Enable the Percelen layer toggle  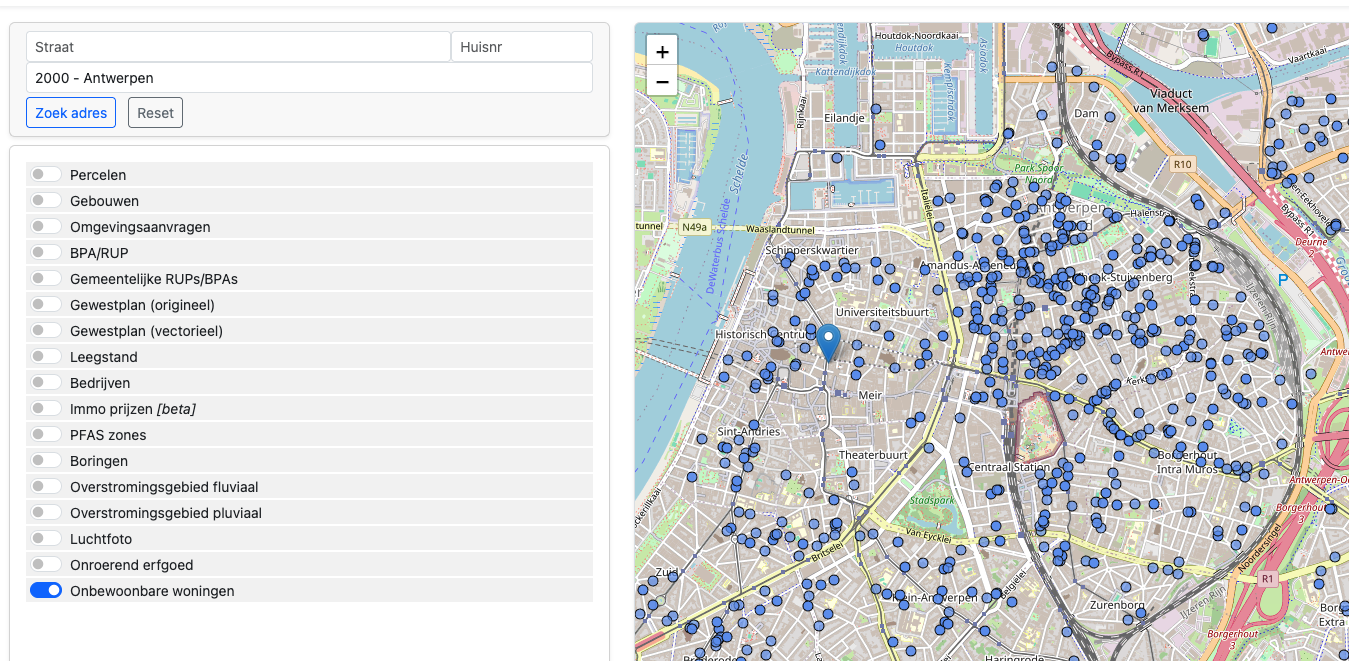[x=46, y=175]
